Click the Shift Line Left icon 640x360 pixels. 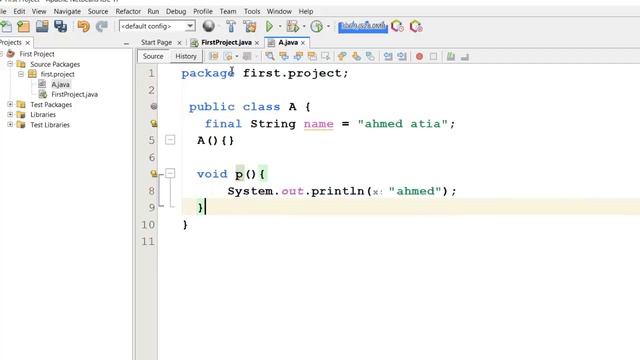click(x=388, y=56)
